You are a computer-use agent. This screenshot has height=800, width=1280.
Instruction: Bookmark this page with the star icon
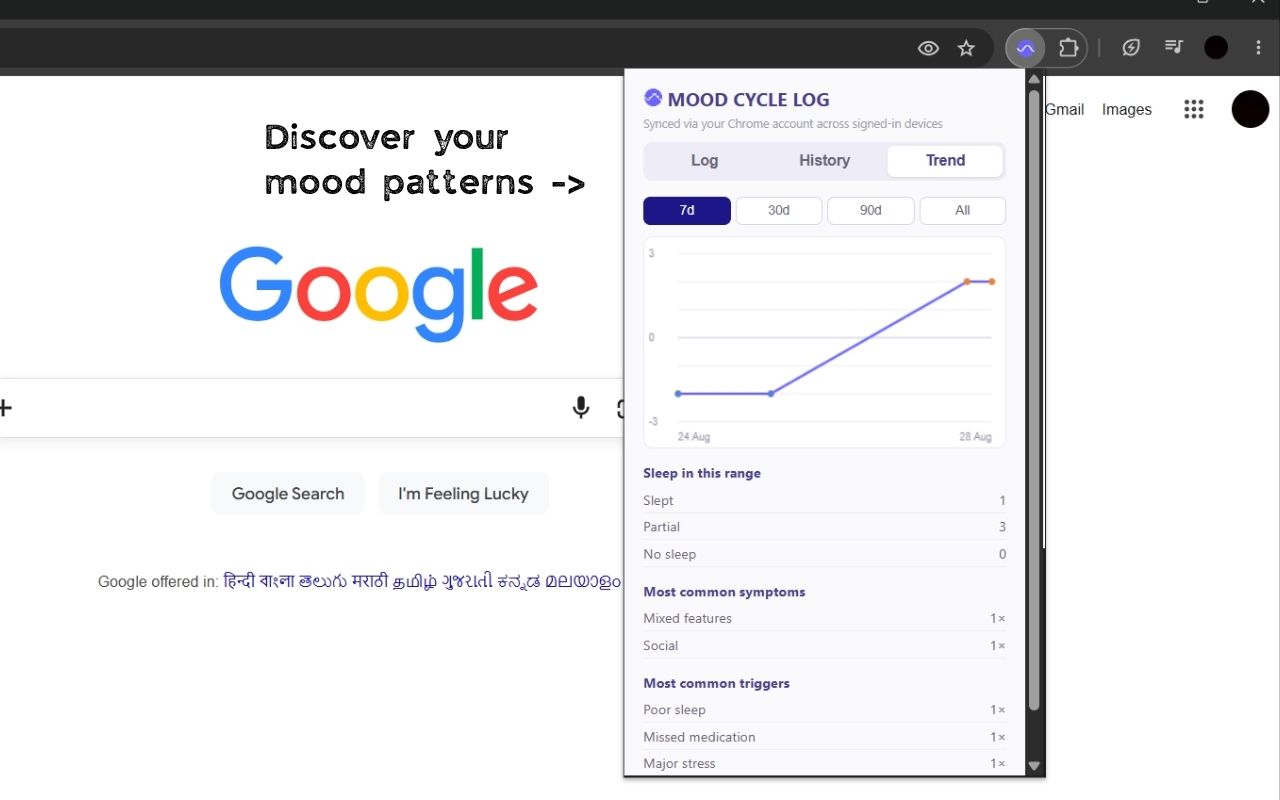pyautogui.click(x=966, y=48)
